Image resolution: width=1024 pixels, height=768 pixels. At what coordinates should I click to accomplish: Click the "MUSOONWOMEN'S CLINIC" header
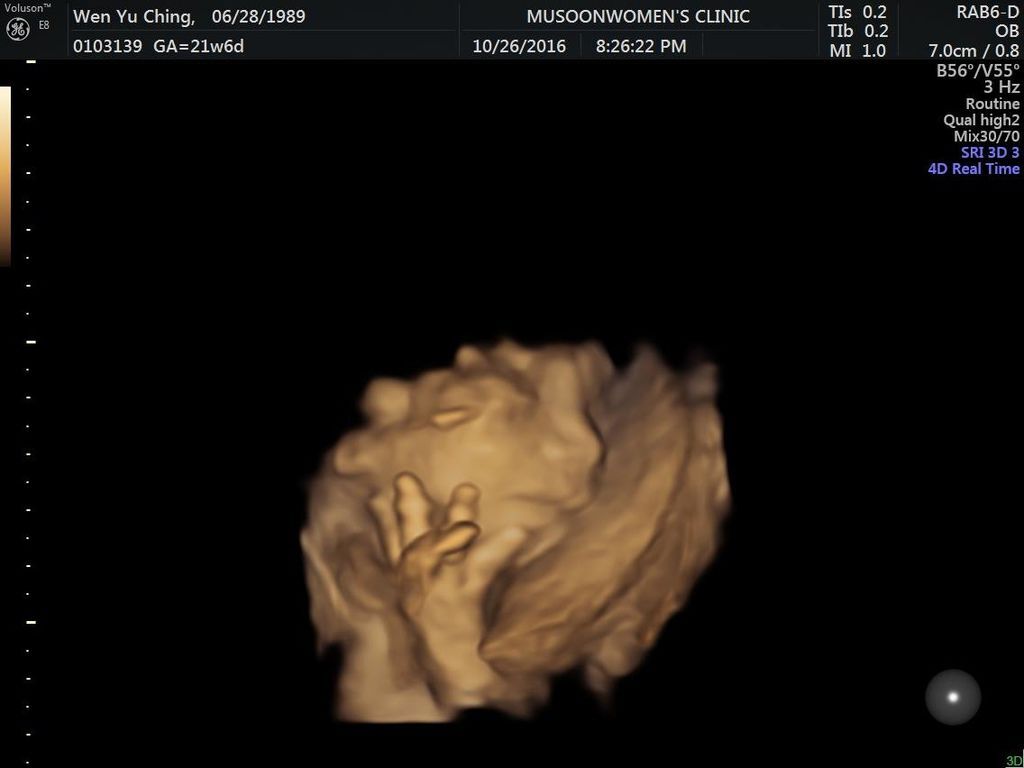(638, 17)
